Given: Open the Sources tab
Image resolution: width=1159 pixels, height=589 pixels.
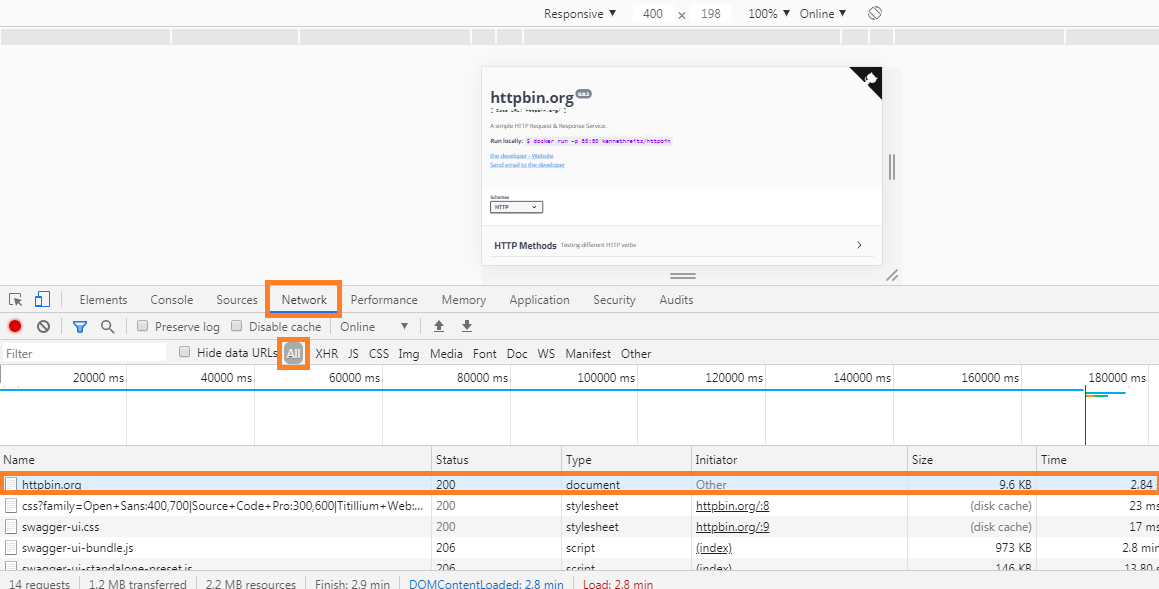Looking at the screenshot, I should (237, 299).
